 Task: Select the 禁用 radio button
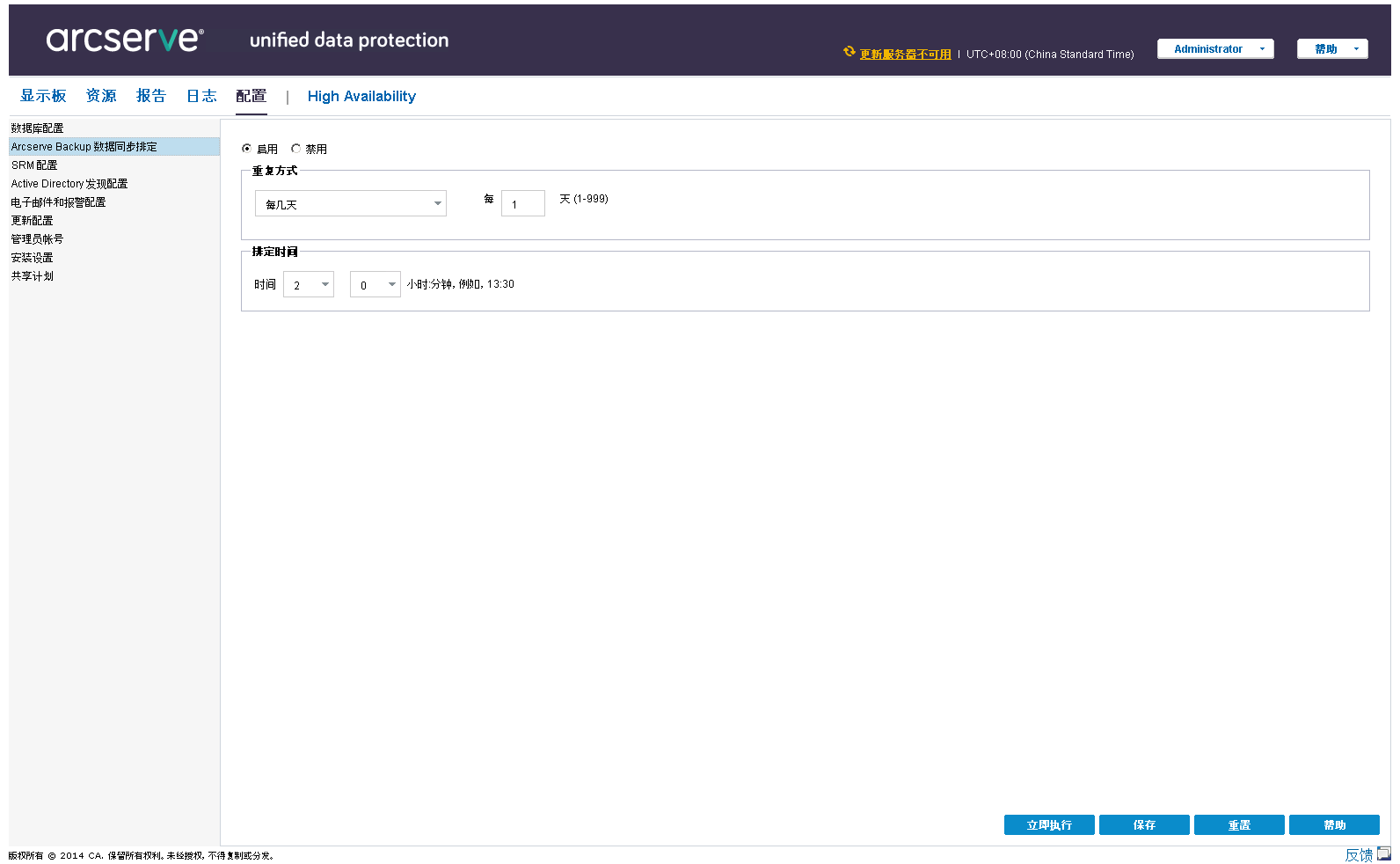296,149
